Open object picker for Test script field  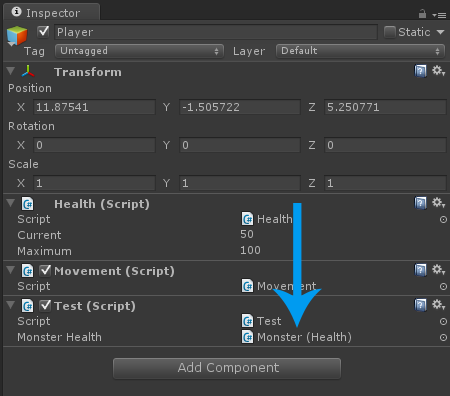443,321
